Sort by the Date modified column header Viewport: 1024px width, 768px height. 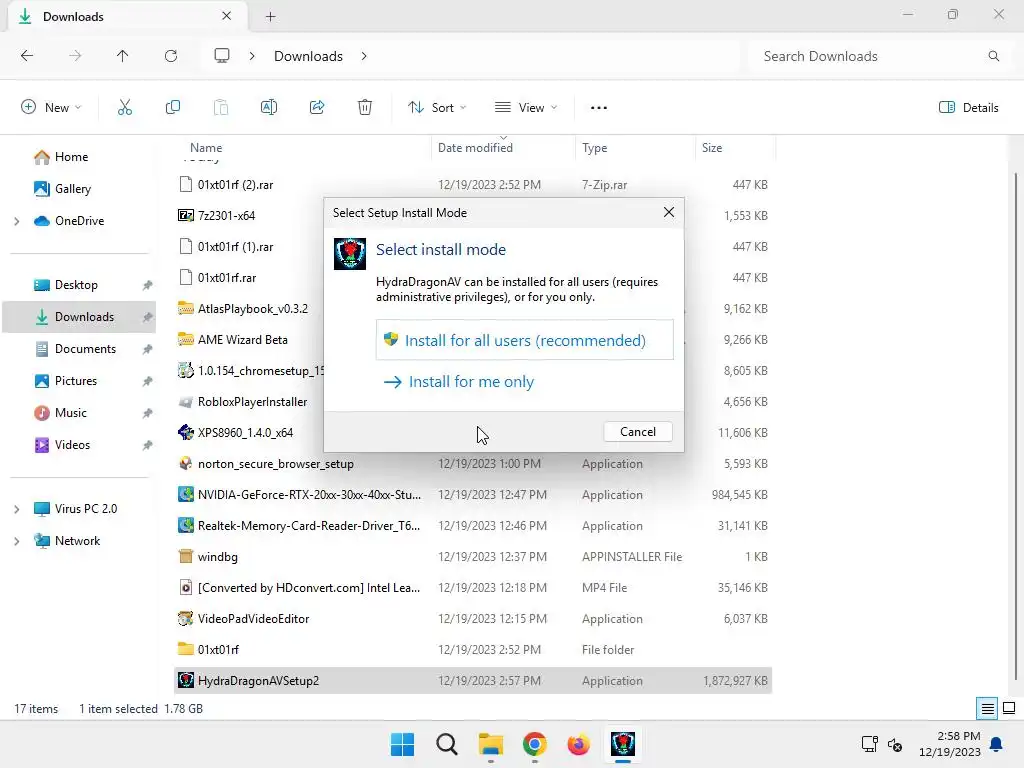coord(475,148)
